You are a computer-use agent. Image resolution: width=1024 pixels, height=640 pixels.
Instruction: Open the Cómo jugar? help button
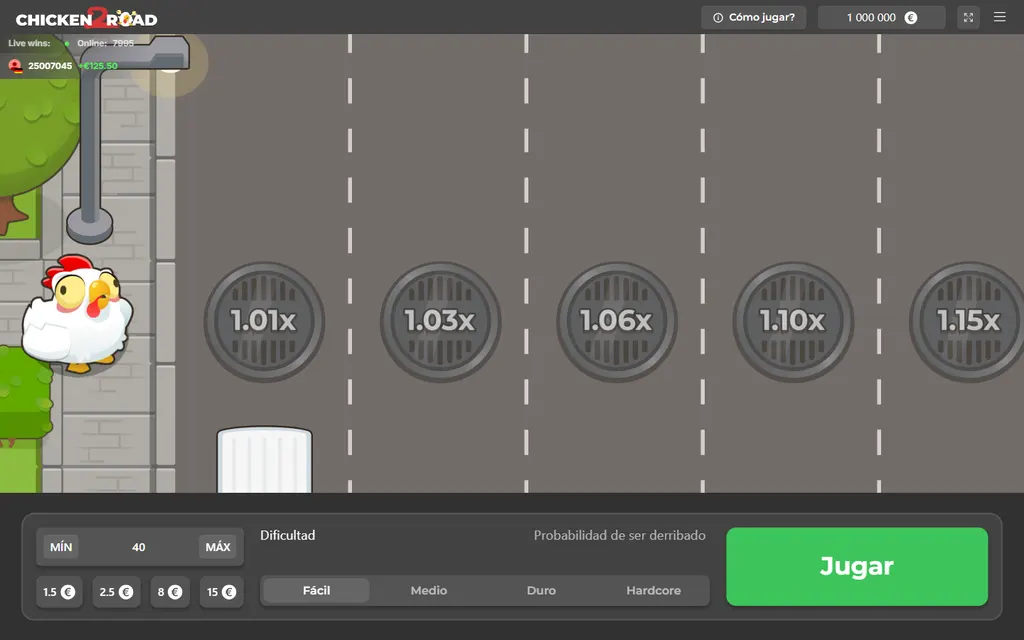[x=754, y=18]
